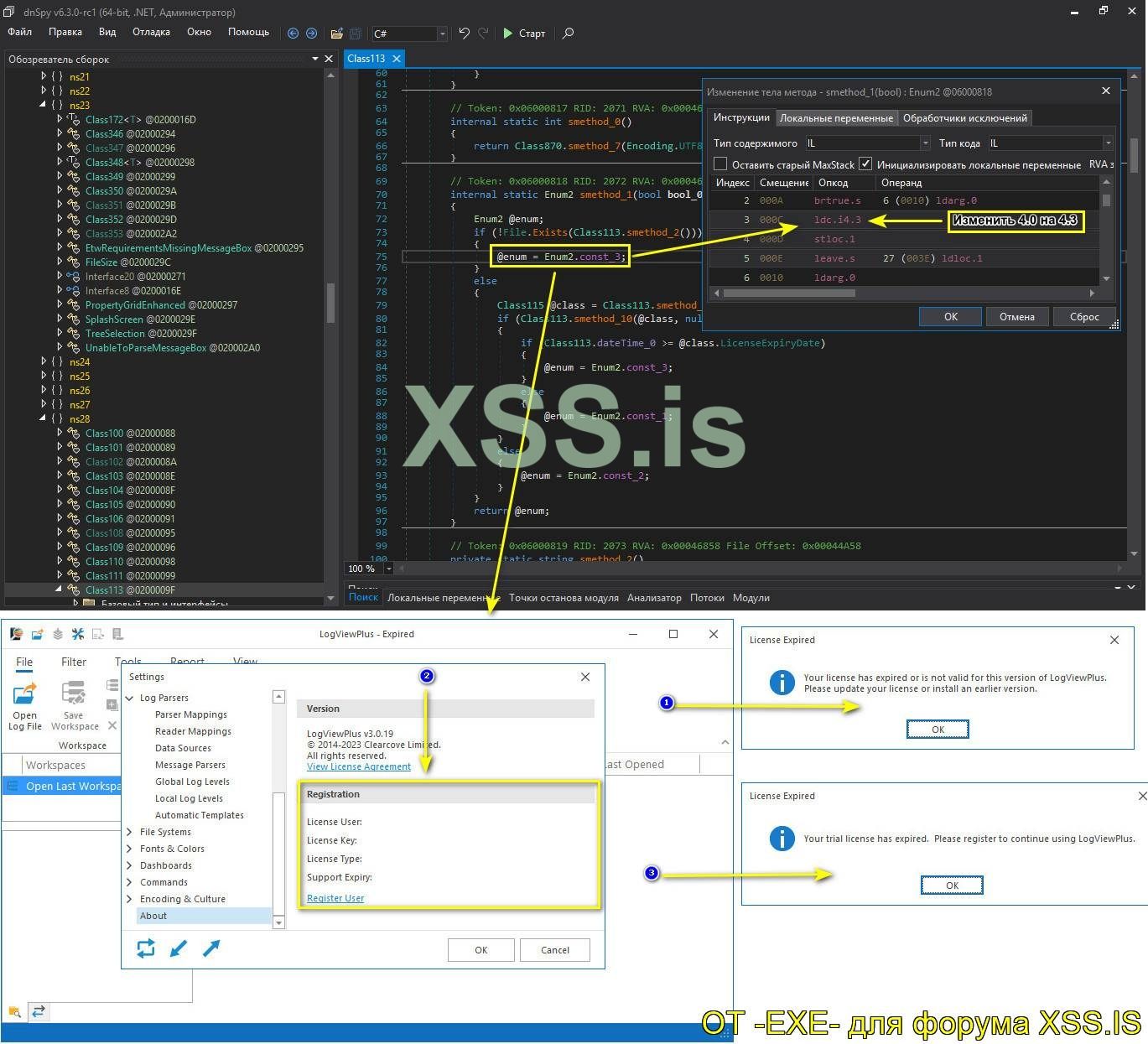Click the Сброс button in method dialog
Image resolution: width=1148 pixels, height=1044 pixels.
[x=1083, y=317]
